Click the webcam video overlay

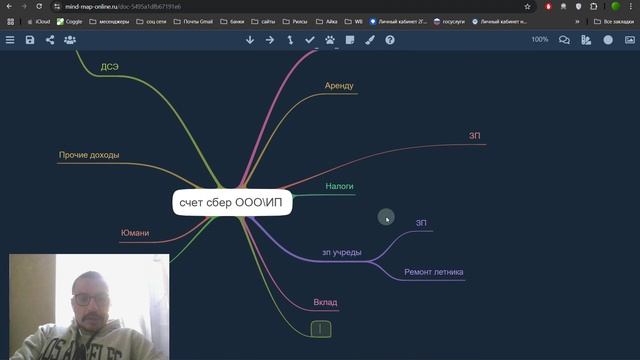coord(89,307)
